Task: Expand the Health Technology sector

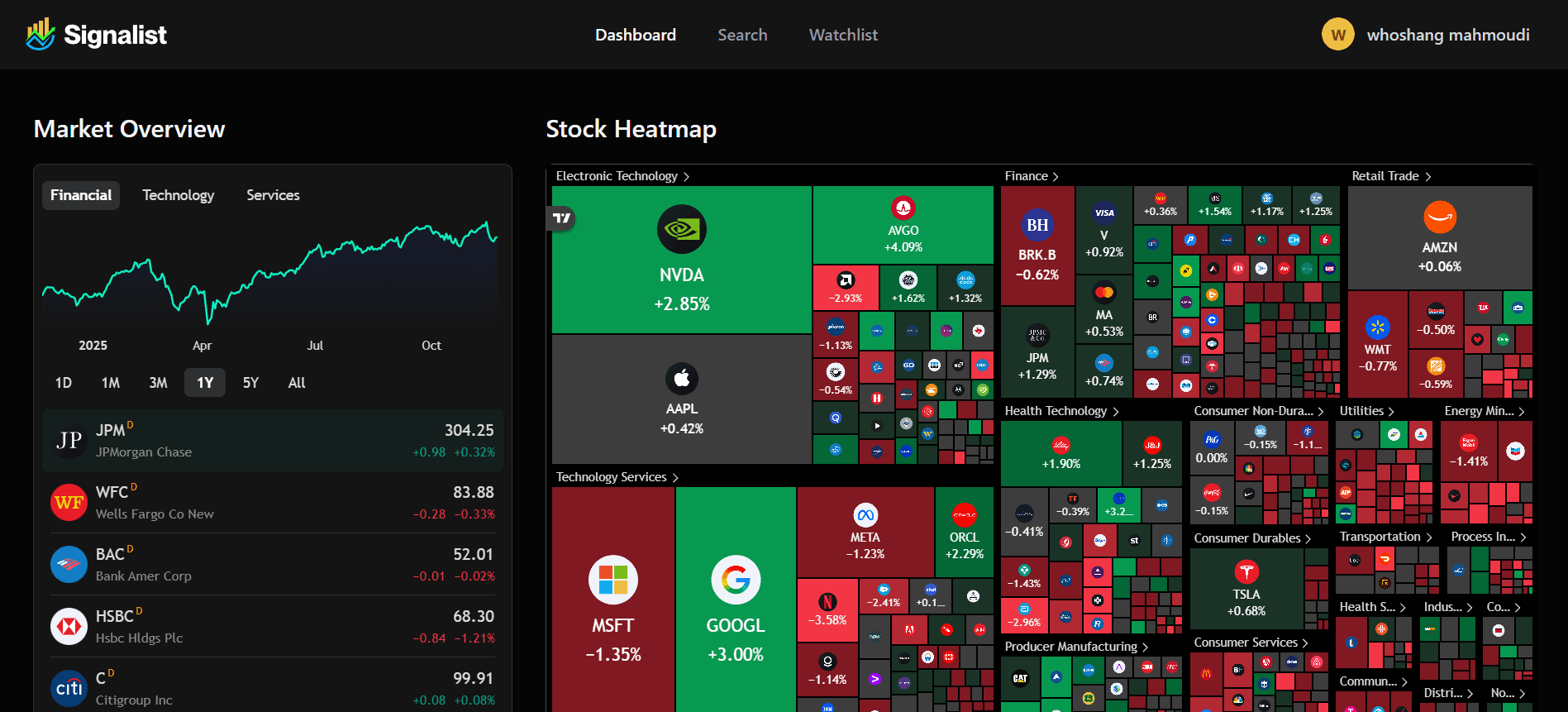Action: (x=1061, y=411)
